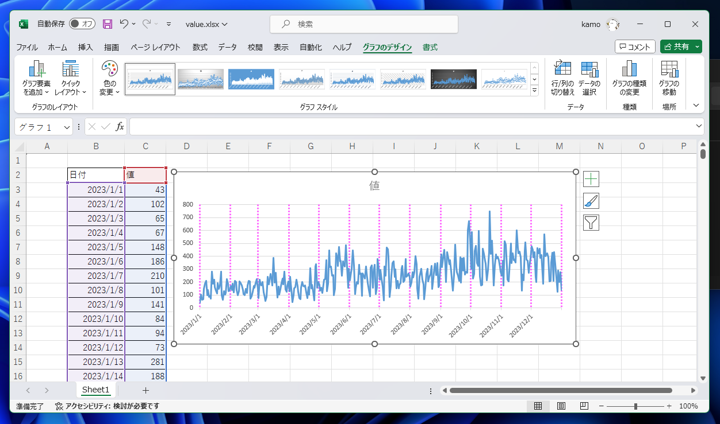The height and width of the screenshot is (424, 720).
Task: Open the chart filter funnel button
Action: [x=591, y=223]
